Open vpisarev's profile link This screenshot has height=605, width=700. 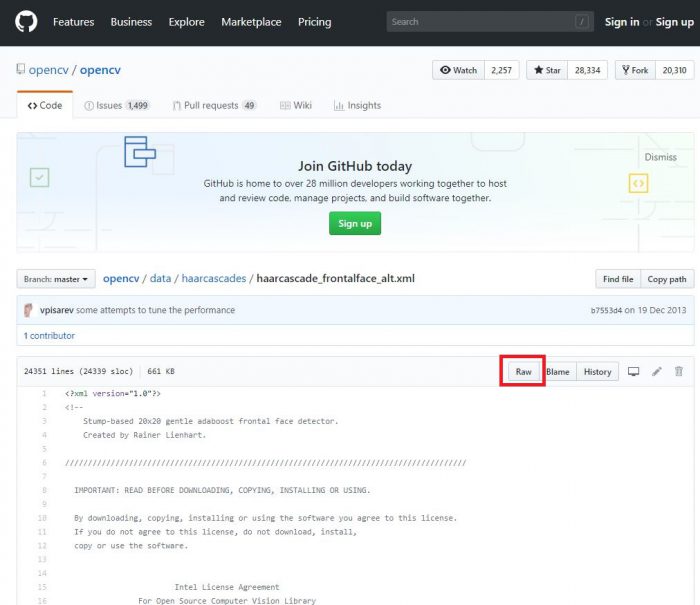click(57, 310)
